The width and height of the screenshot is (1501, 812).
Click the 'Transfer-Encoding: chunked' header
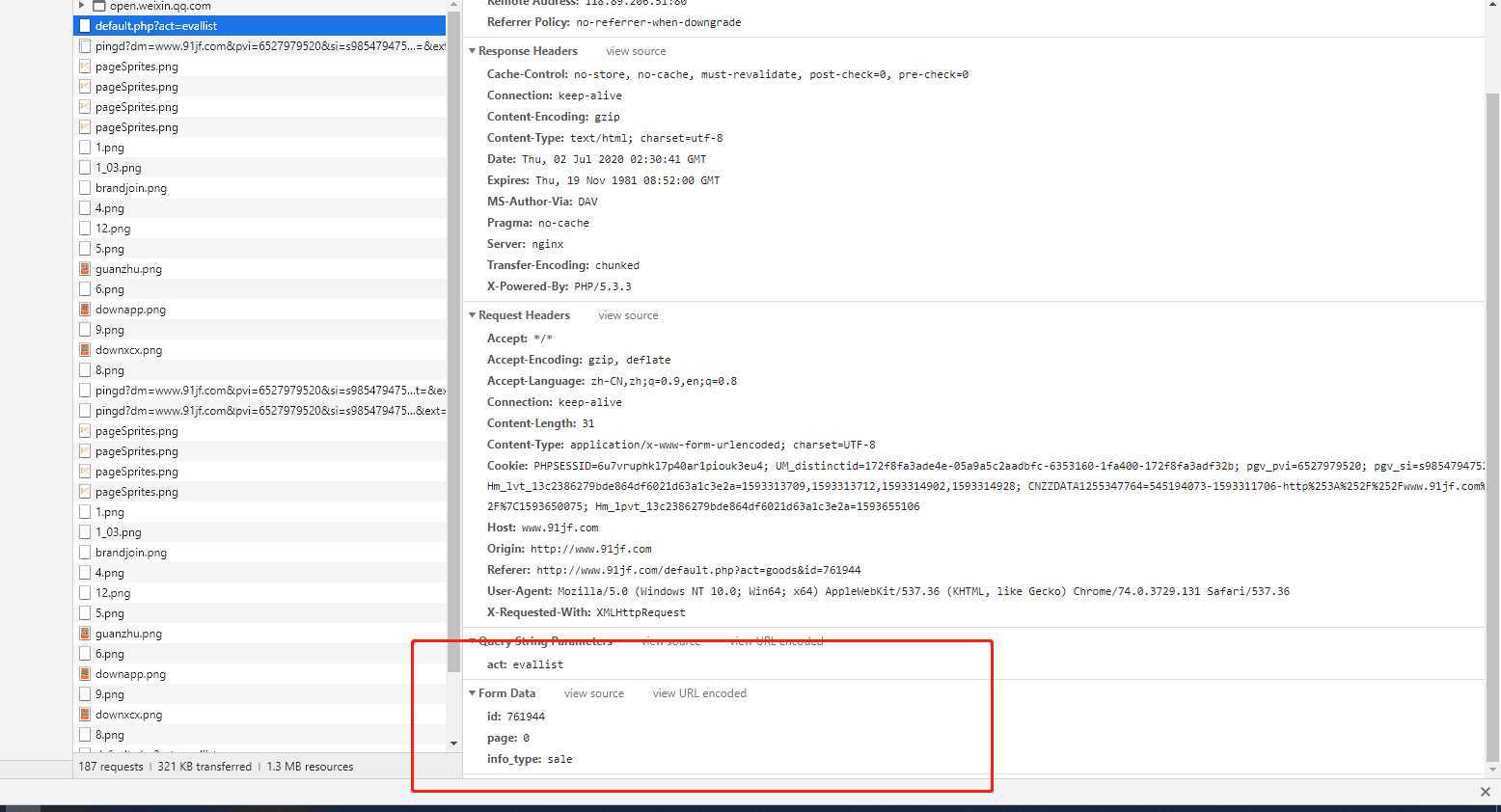(563, 265)
